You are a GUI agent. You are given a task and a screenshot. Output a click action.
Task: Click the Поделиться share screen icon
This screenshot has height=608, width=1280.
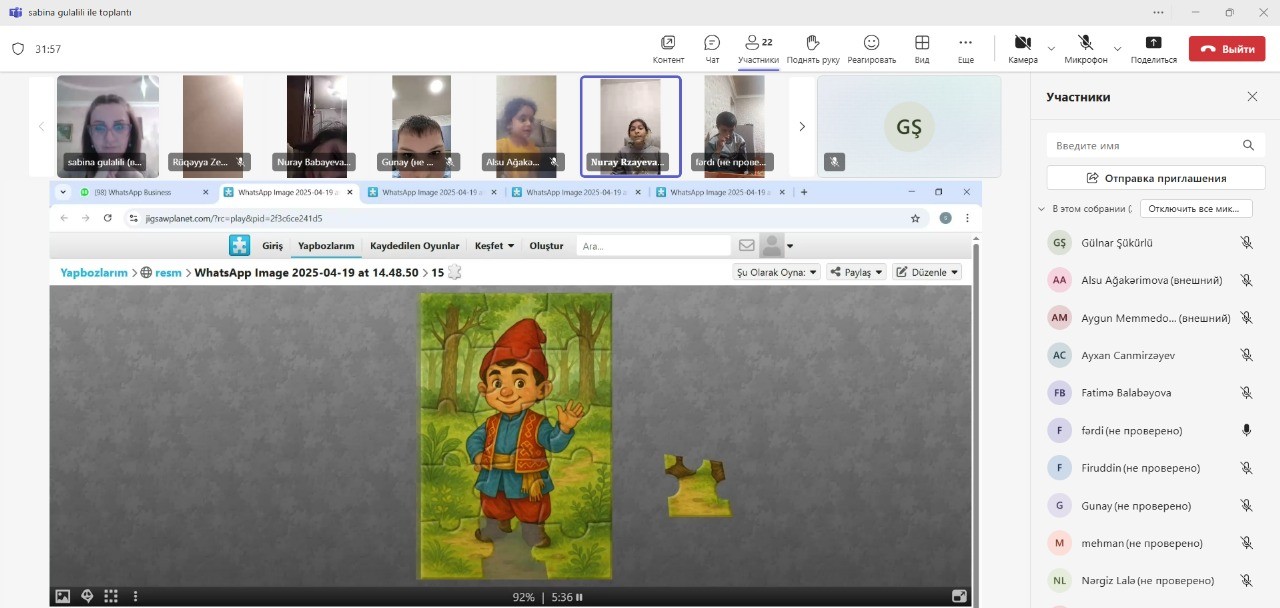coord(1153,43)
